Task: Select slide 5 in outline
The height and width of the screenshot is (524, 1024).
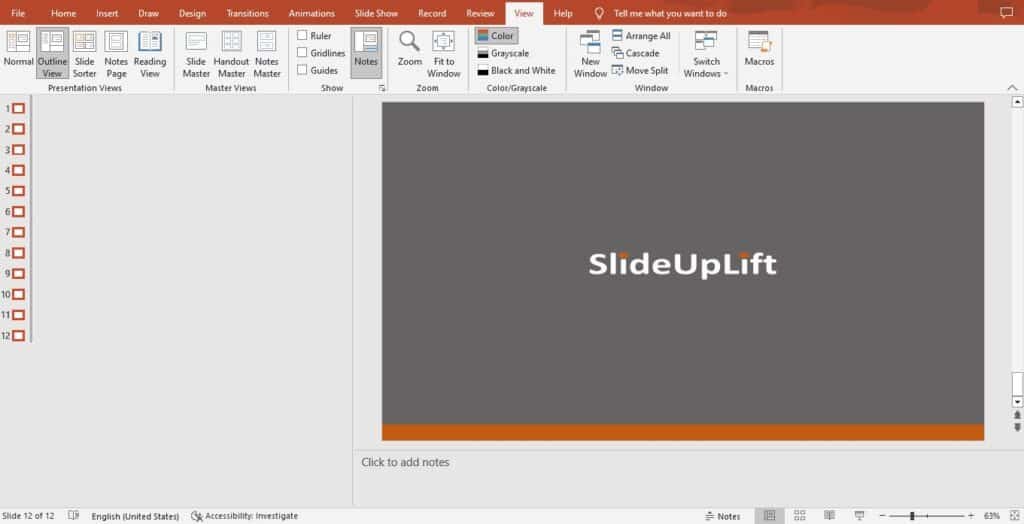Action: tap(18, 191)
